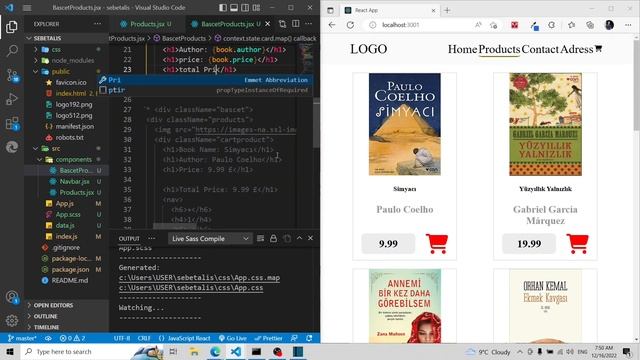Open the editor's more actions menu
Image resolution: width=640 pixels, height=360 pixels.
[x=309, y=24]
